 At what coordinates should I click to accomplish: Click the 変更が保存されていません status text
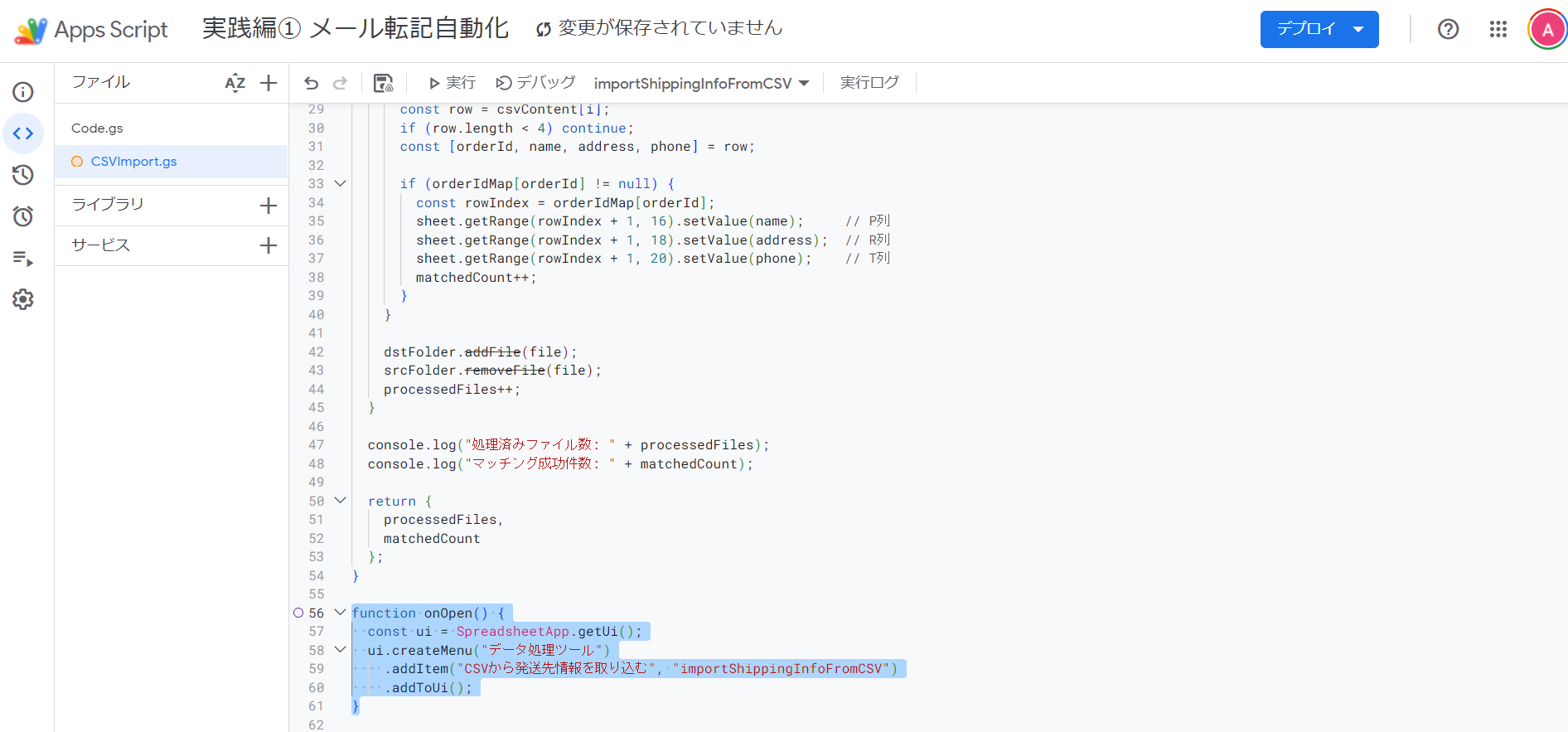click(x=670, y=28)
